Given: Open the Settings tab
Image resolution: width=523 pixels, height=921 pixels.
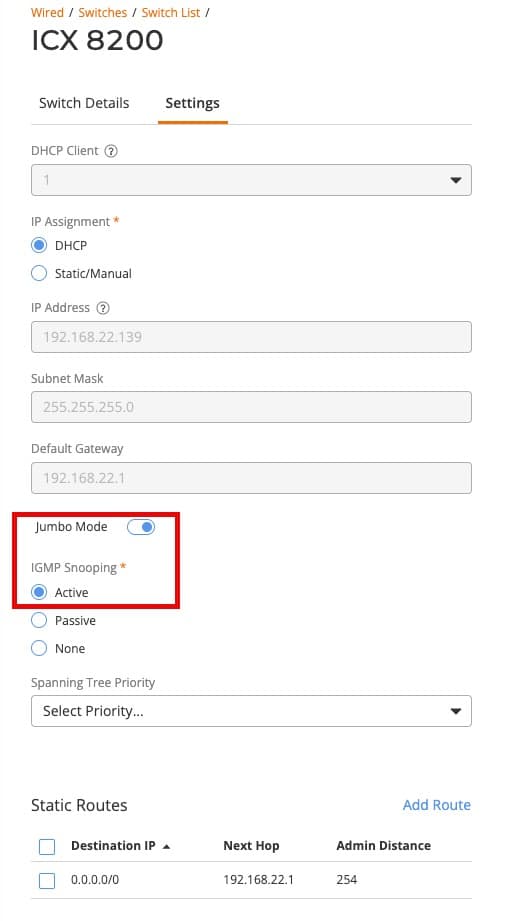Looking at the screenshot, I should pyautogui.click(x=192, y=103).
